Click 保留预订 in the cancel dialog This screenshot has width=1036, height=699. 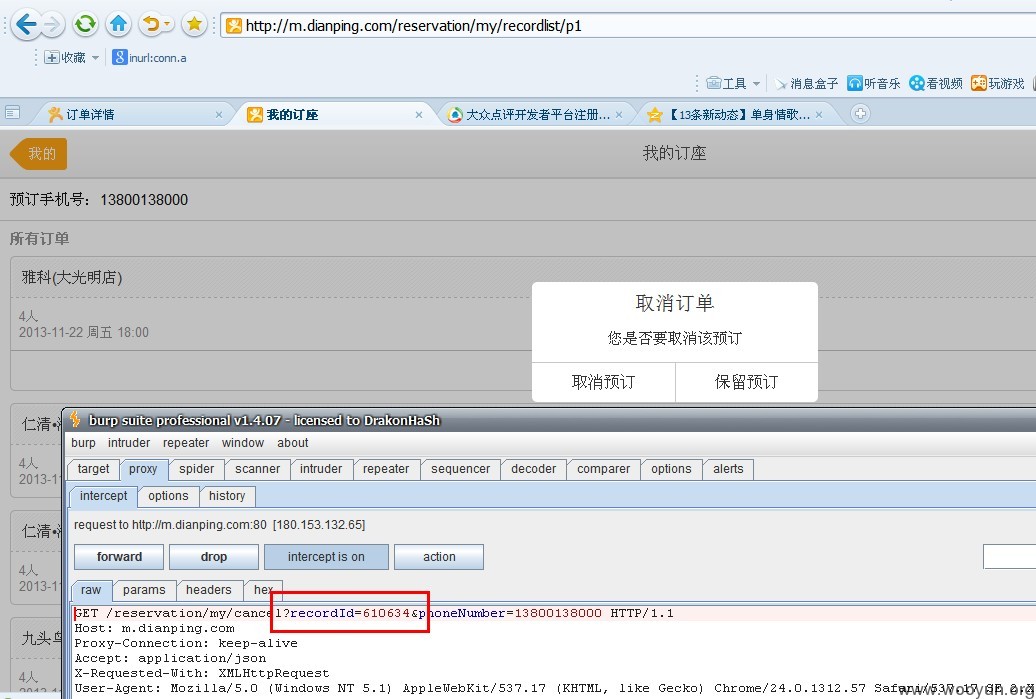click(747, 382)
